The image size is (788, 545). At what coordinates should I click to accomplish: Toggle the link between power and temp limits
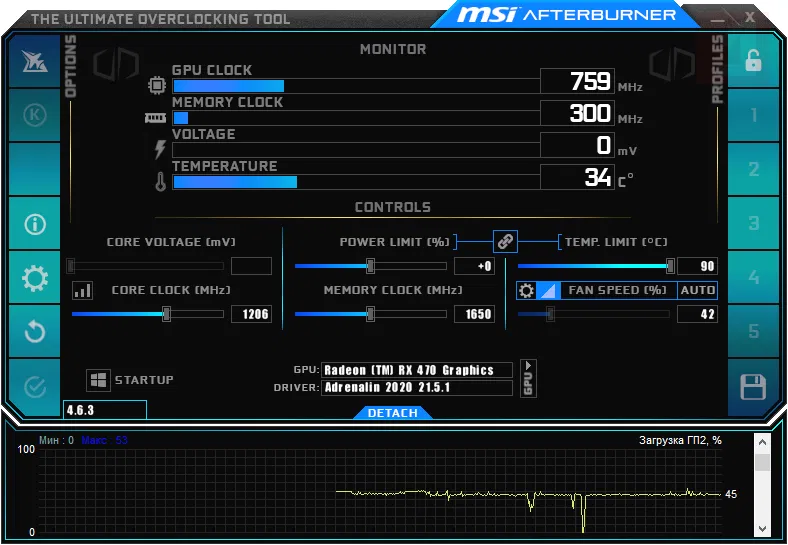505,241
